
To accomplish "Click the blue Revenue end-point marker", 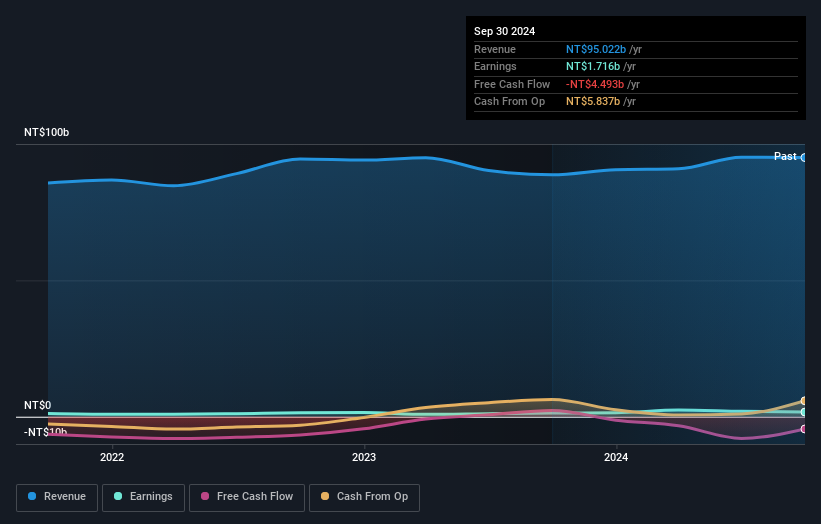I will 804,158.
